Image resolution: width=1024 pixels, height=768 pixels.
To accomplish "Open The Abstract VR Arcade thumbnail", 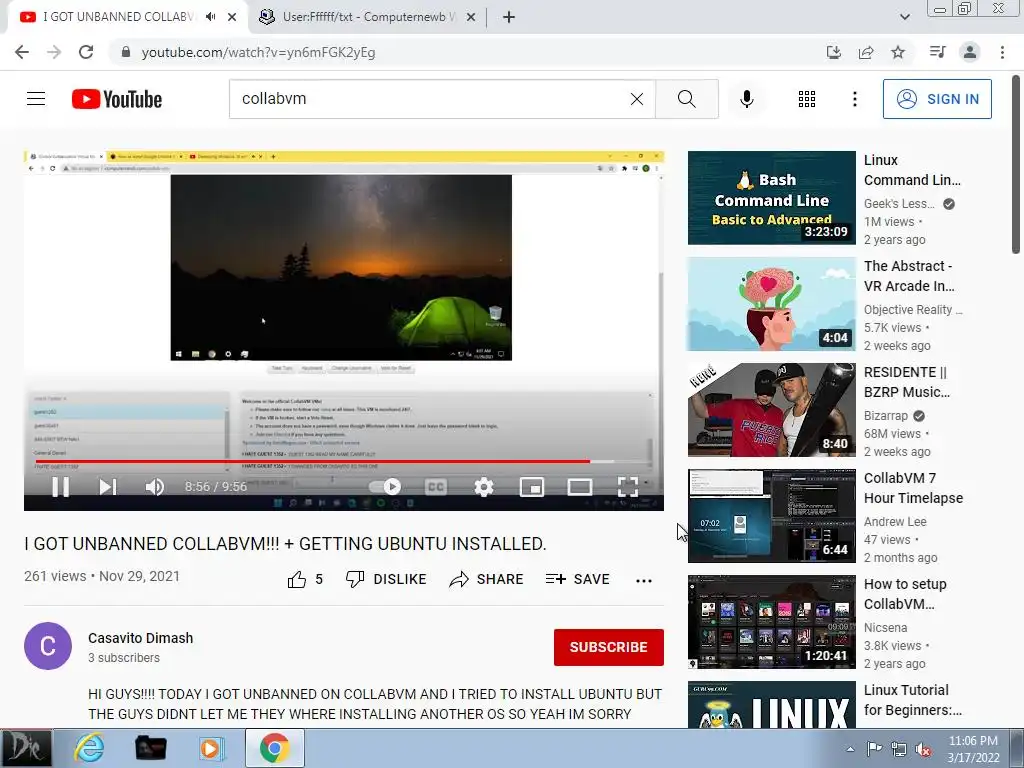I will pos(771,304).
